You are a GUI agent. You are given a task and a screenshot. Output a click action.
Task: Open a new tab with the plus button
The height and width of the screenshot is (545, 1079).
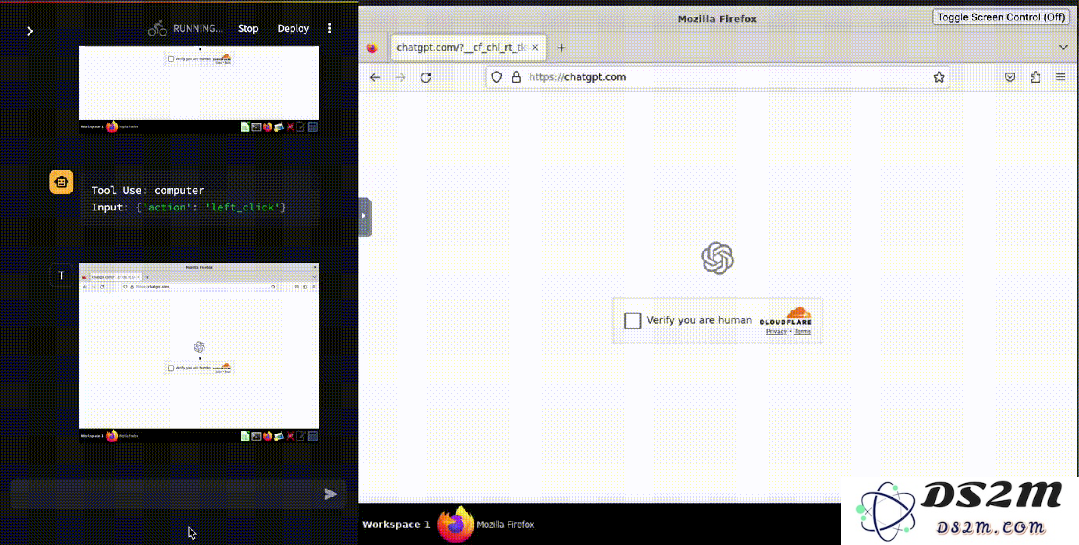pyautogui.click(x=561, y=47)
